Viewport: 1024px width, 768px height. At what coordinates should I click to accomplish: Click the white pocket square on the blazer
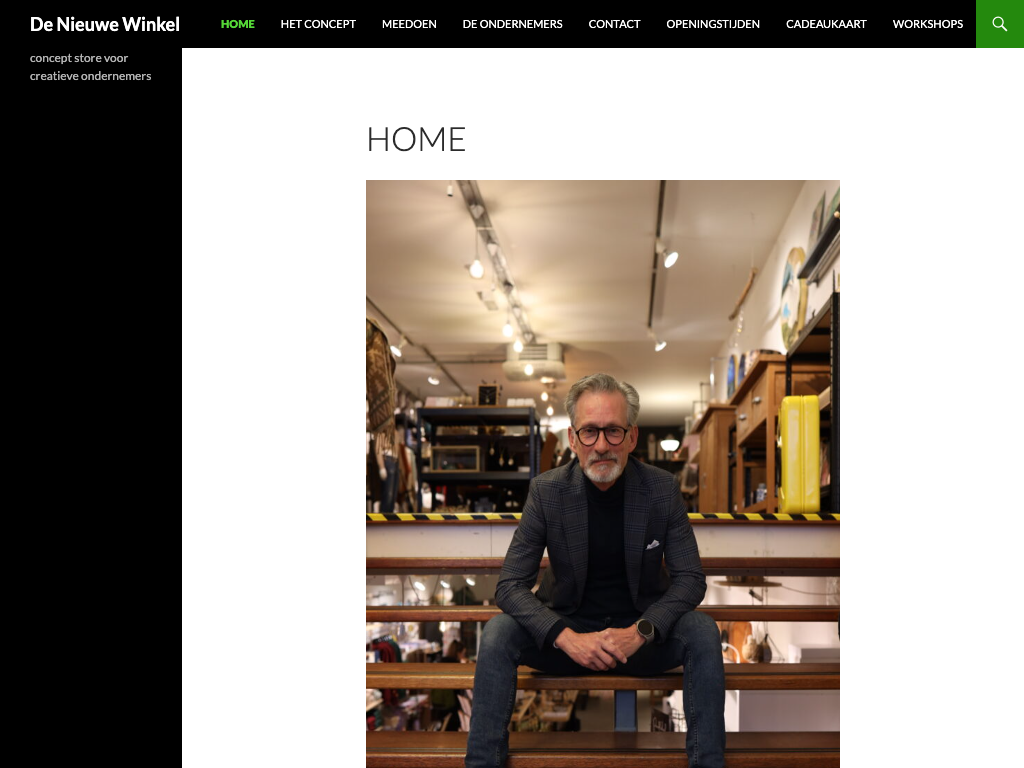(652, 545)
